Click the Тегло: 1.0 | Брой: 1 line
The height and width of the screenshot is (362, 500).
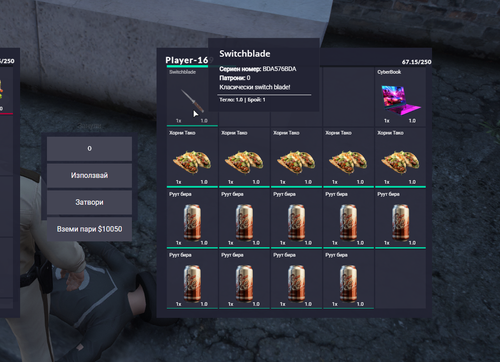(x=242, y=100)
